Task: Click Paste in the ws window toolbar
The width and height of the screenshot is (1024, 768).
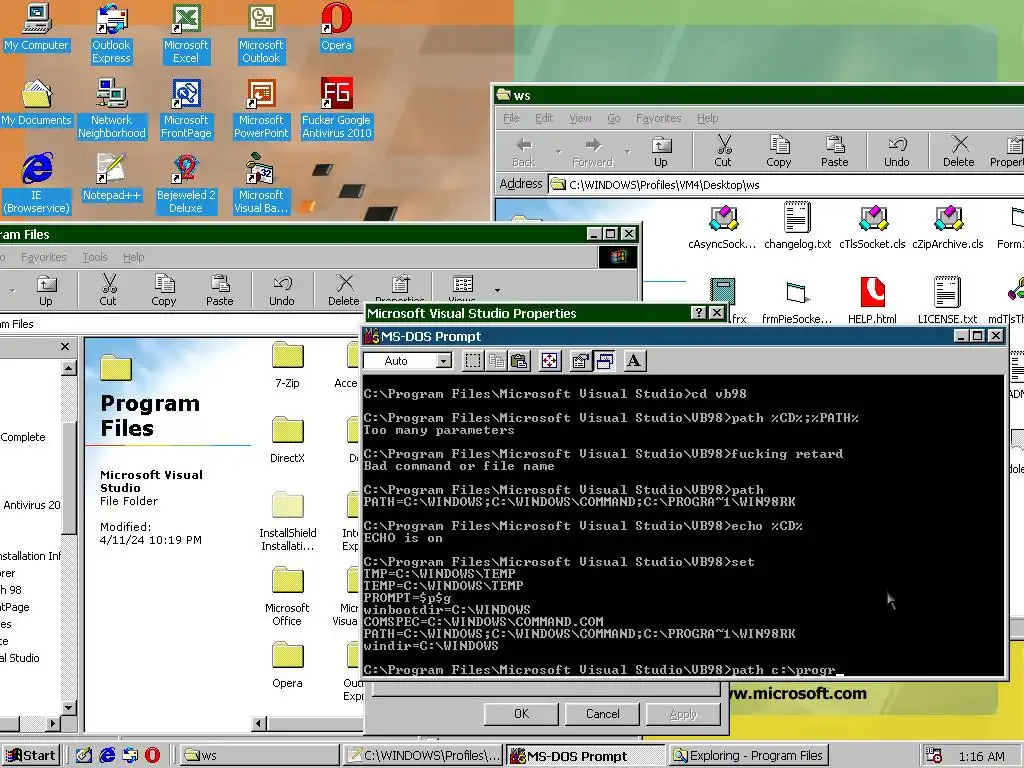Action: pyautogui.click(x=835, y=151)
